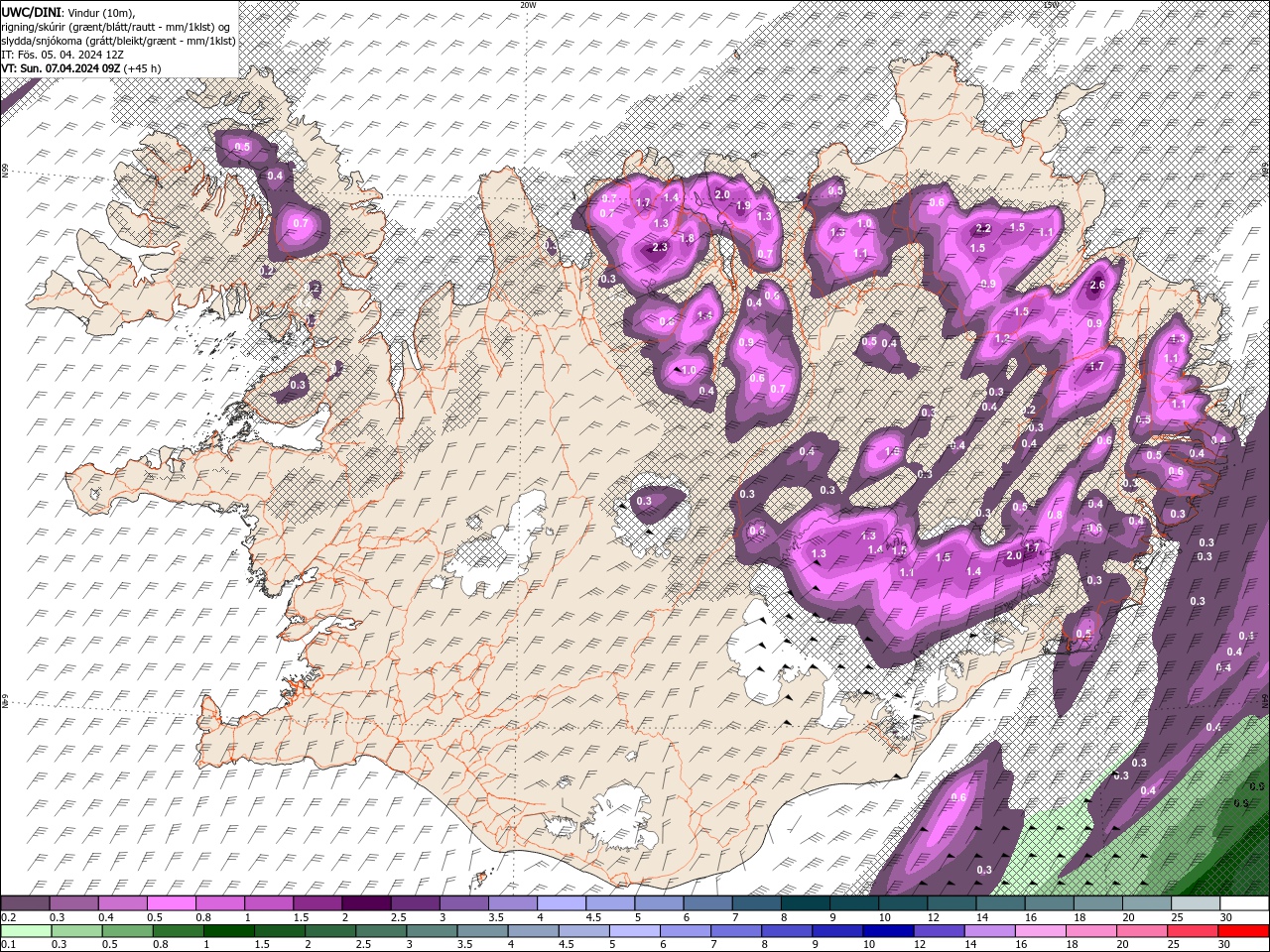Screen dimensions: 1270x952
Task: Click the 0.2 label in snow scale
Action: click(x=9, y=917)
